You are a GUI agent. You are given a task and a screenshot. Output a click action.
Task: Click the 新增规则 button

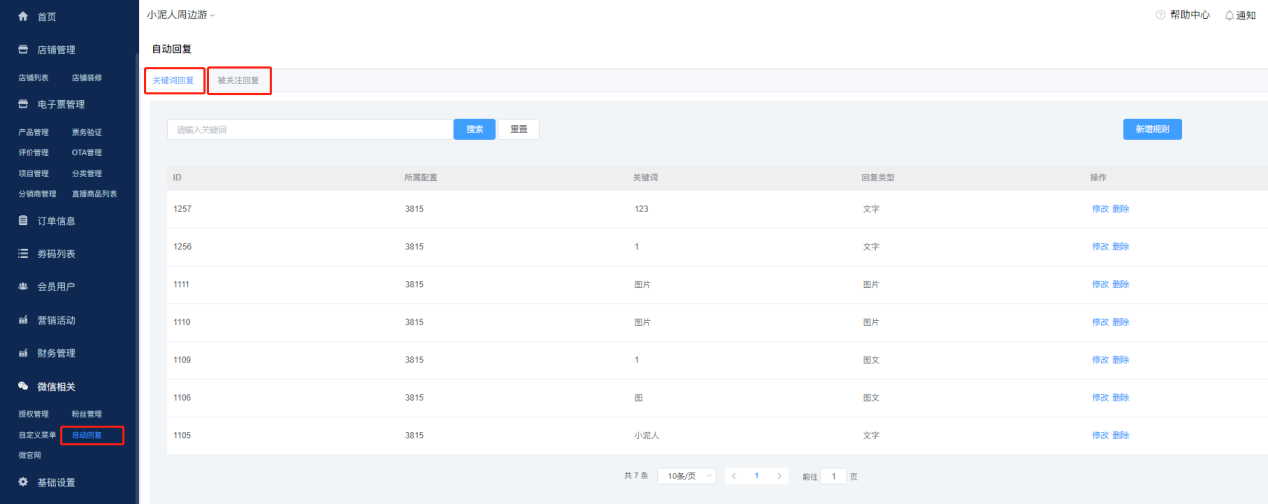tap(1152, 129)
